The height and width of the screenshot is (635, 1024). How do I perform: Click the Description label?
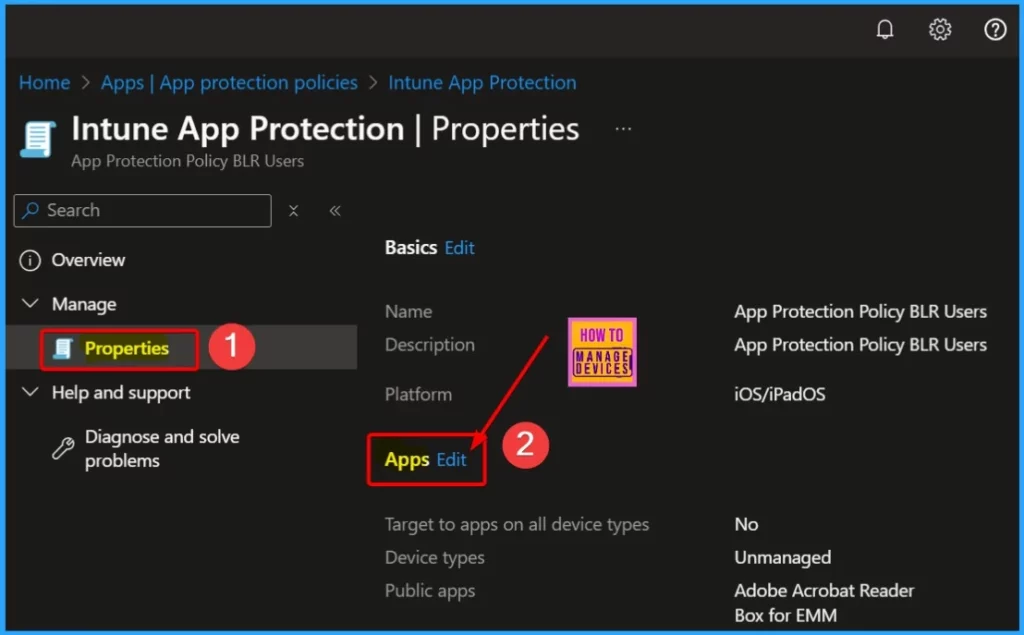pos(430,345)
